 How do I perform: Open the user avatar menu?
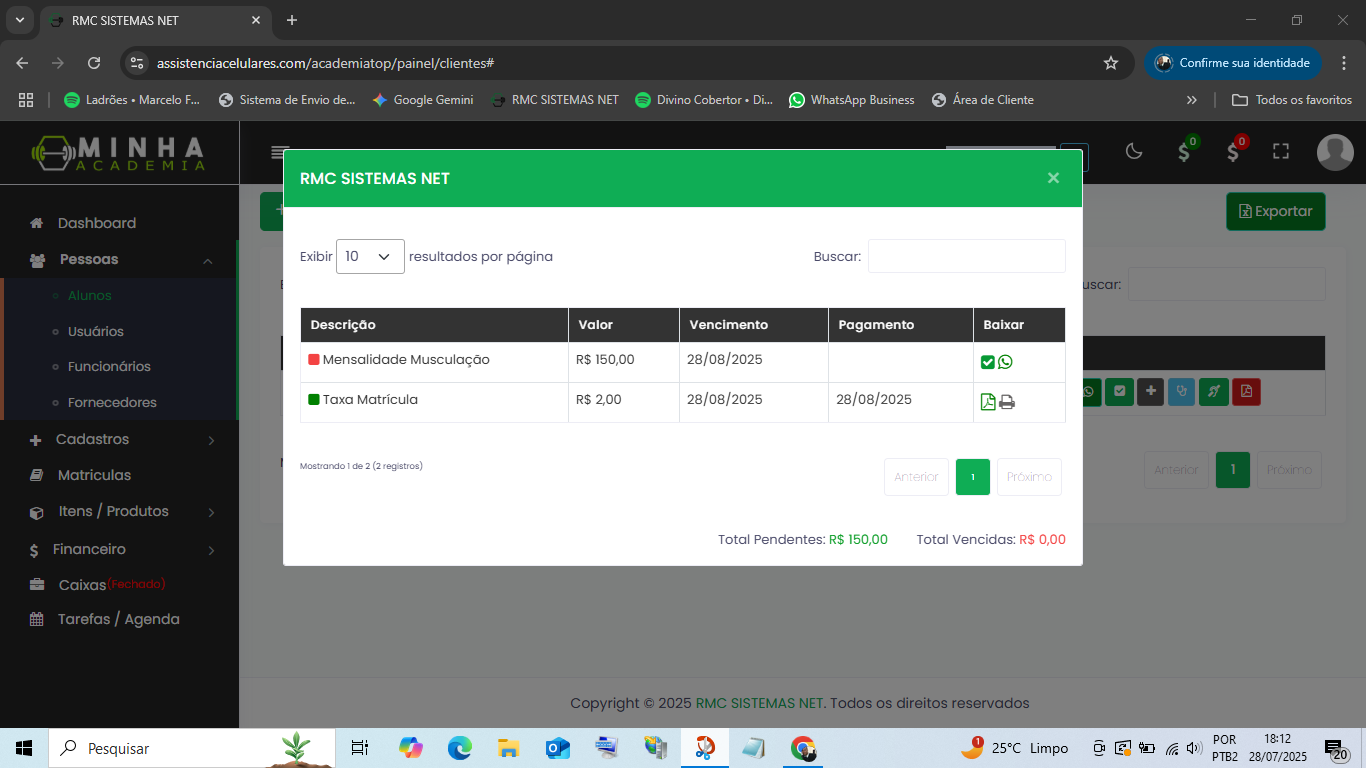1335,152
